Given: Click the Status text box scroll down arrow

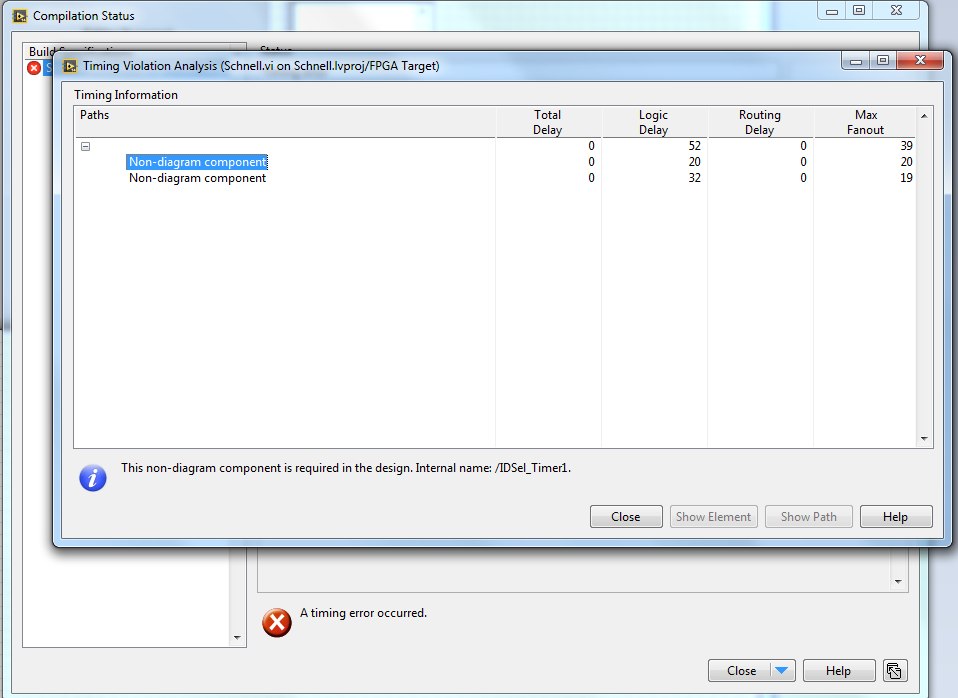Looking at the screenshot, I should click(898, 582).
